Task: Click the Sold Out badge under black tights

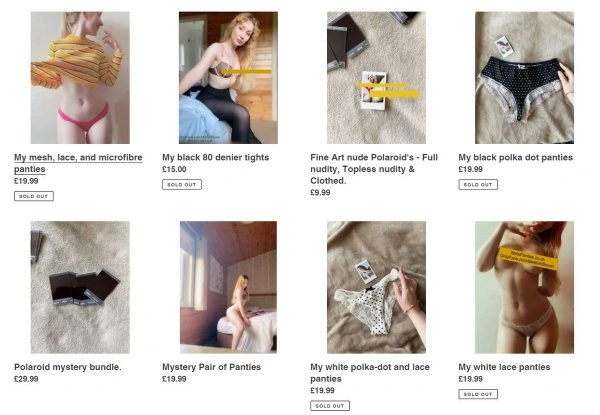Action: point(182,185)
